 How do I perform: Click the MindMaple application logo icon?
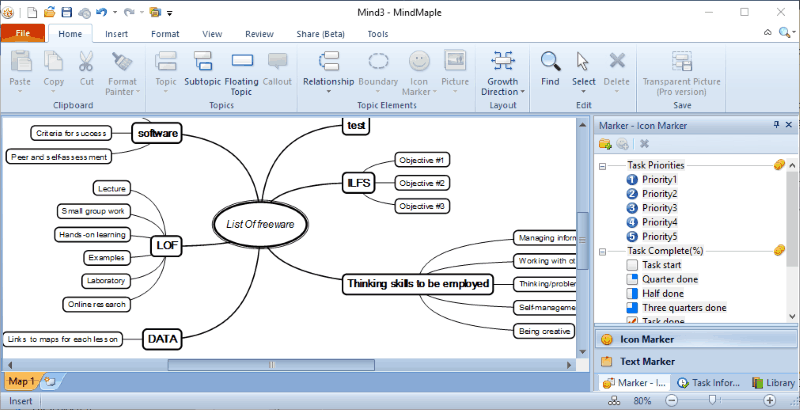pyautogui.click(x=8, y=13)
